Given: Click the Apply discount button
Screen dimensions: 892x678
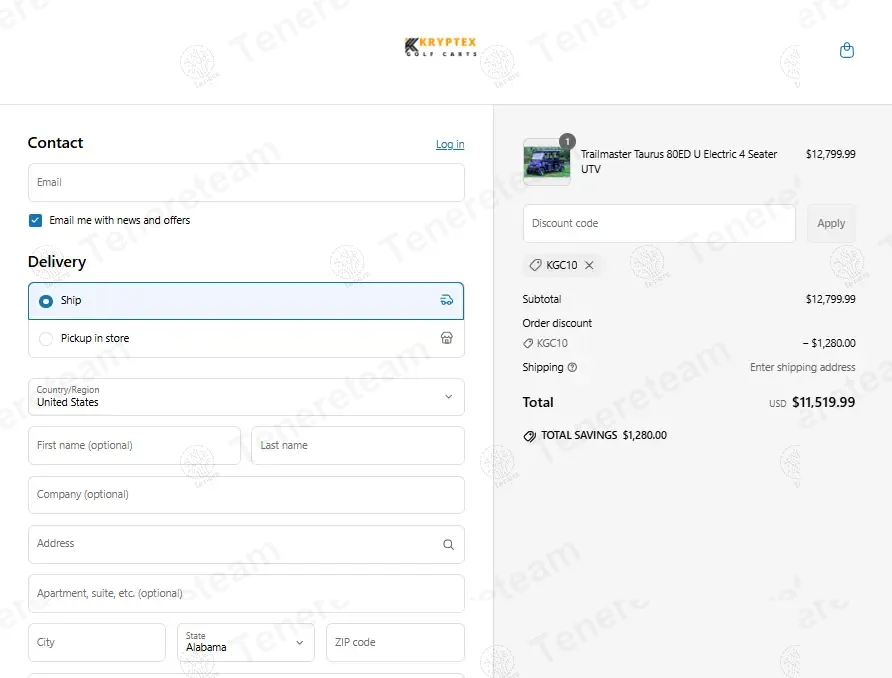Looking at the screenshot, I should 831,224.
